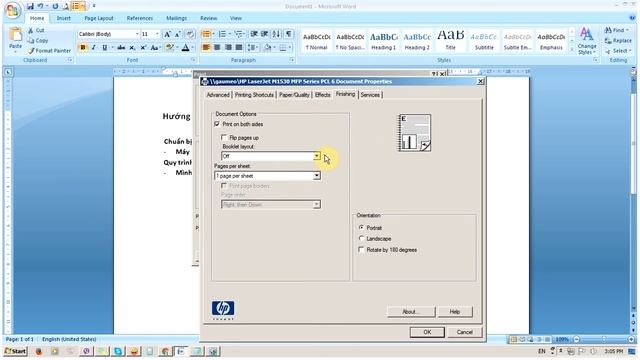This screenshot has height=360, width=640.
Task: Click the text Highlight Color swatch
Action: pos(169,48)
